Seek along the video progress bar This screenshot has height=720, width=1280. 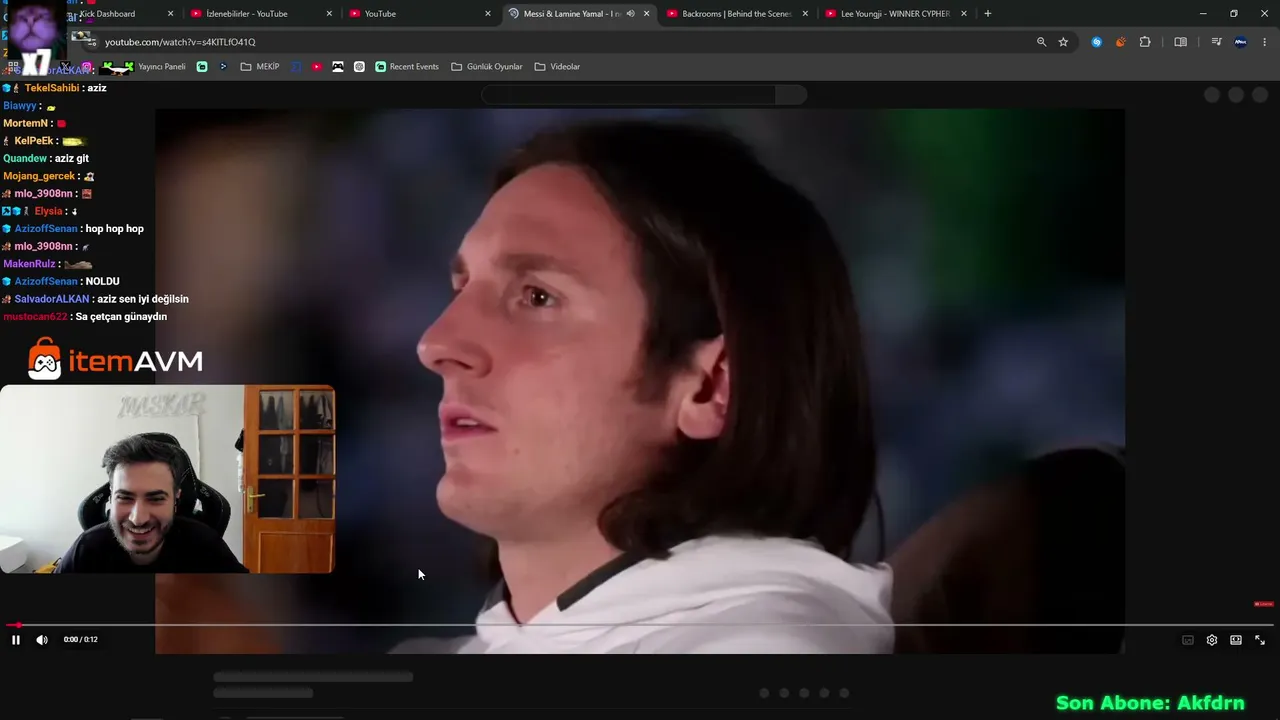(x=640, y=625)
